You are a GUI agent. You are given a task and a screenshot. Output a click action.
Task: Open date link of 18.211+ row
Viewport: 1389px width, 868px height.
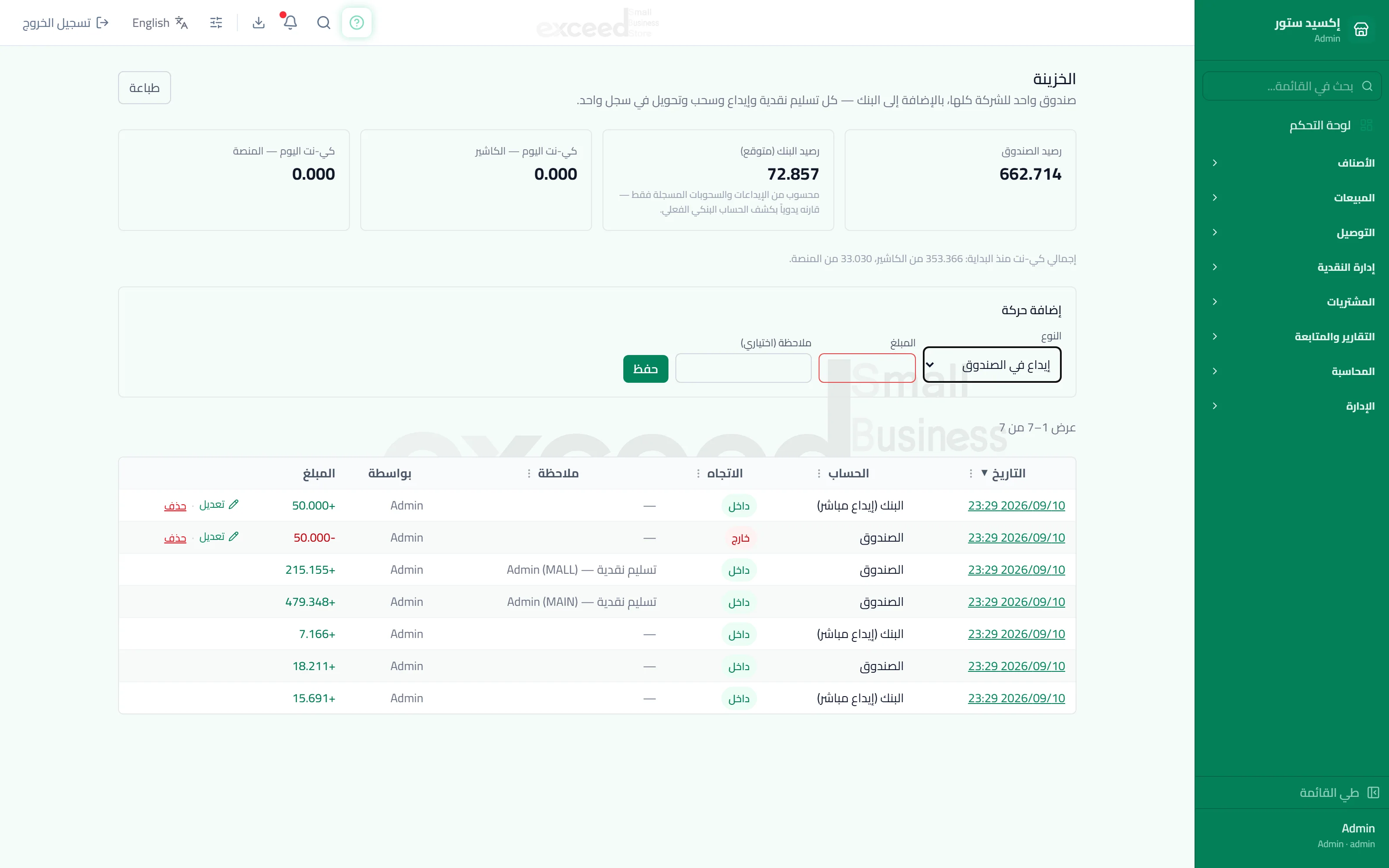point(1017,666)
